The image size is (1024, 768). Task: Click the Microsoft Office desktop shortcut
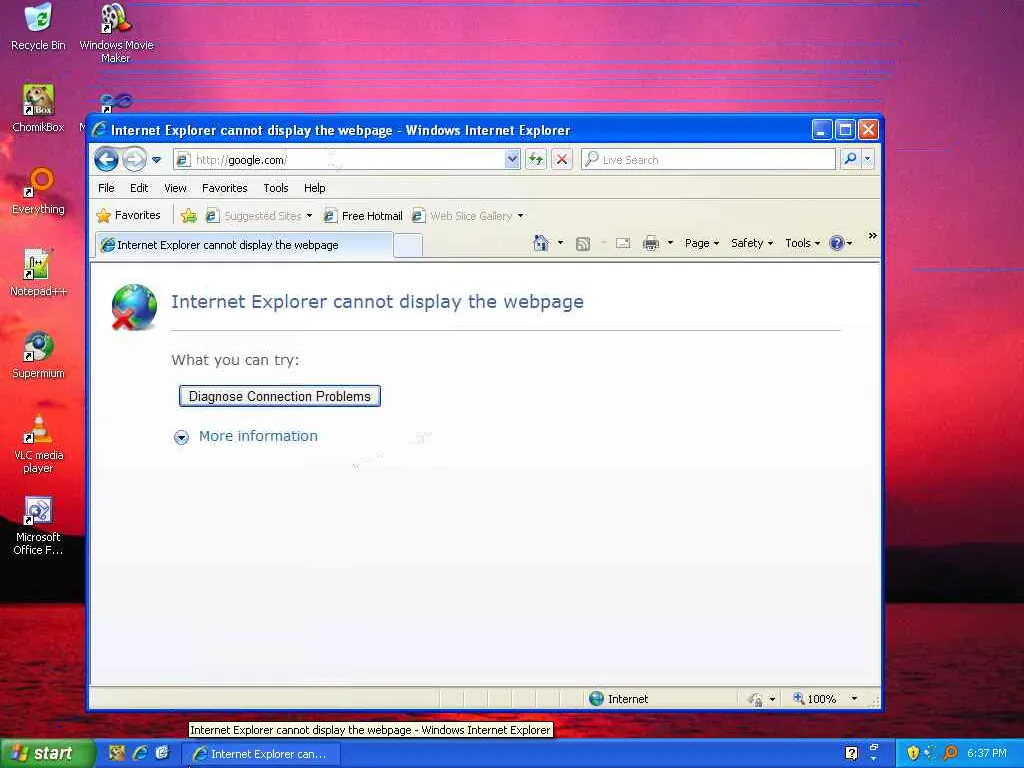pos(38,526)
